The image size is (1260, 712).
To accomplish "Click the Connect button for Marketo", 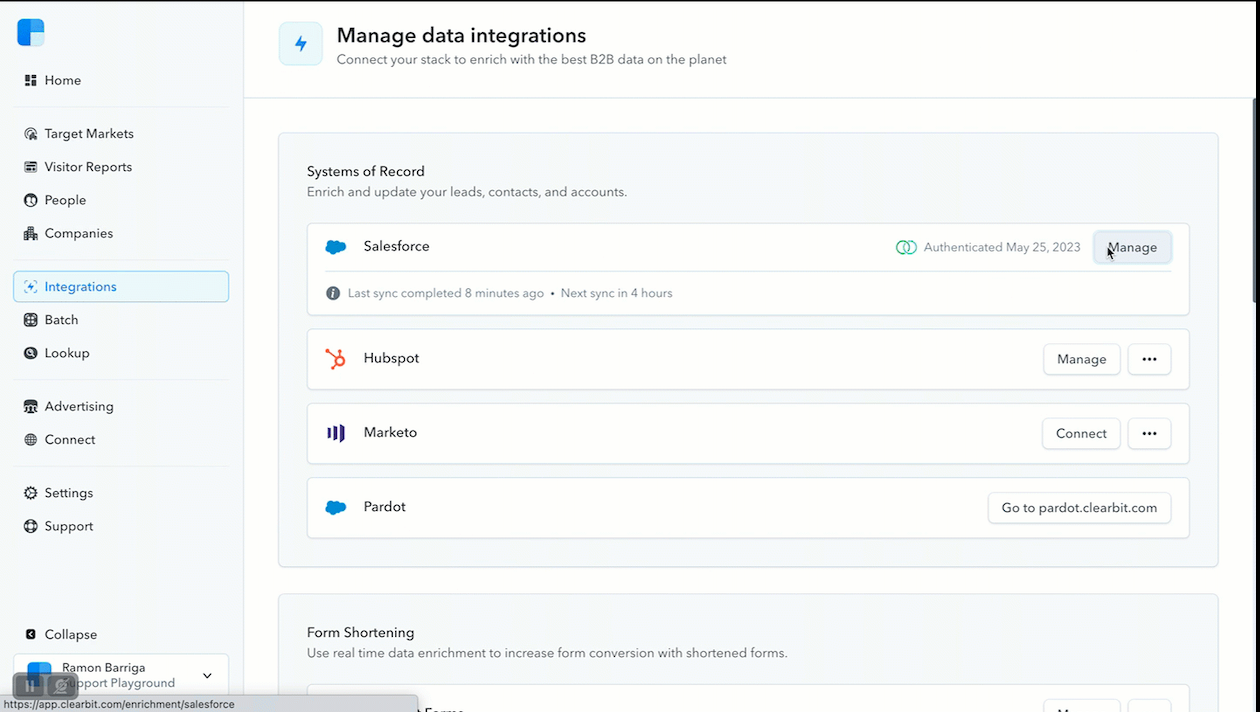I will pos(1081,433).
